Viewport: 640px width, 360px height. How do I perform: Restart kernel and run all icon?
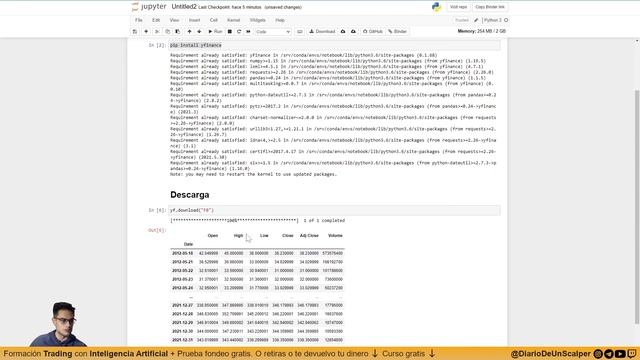click(x=248, y=31)
